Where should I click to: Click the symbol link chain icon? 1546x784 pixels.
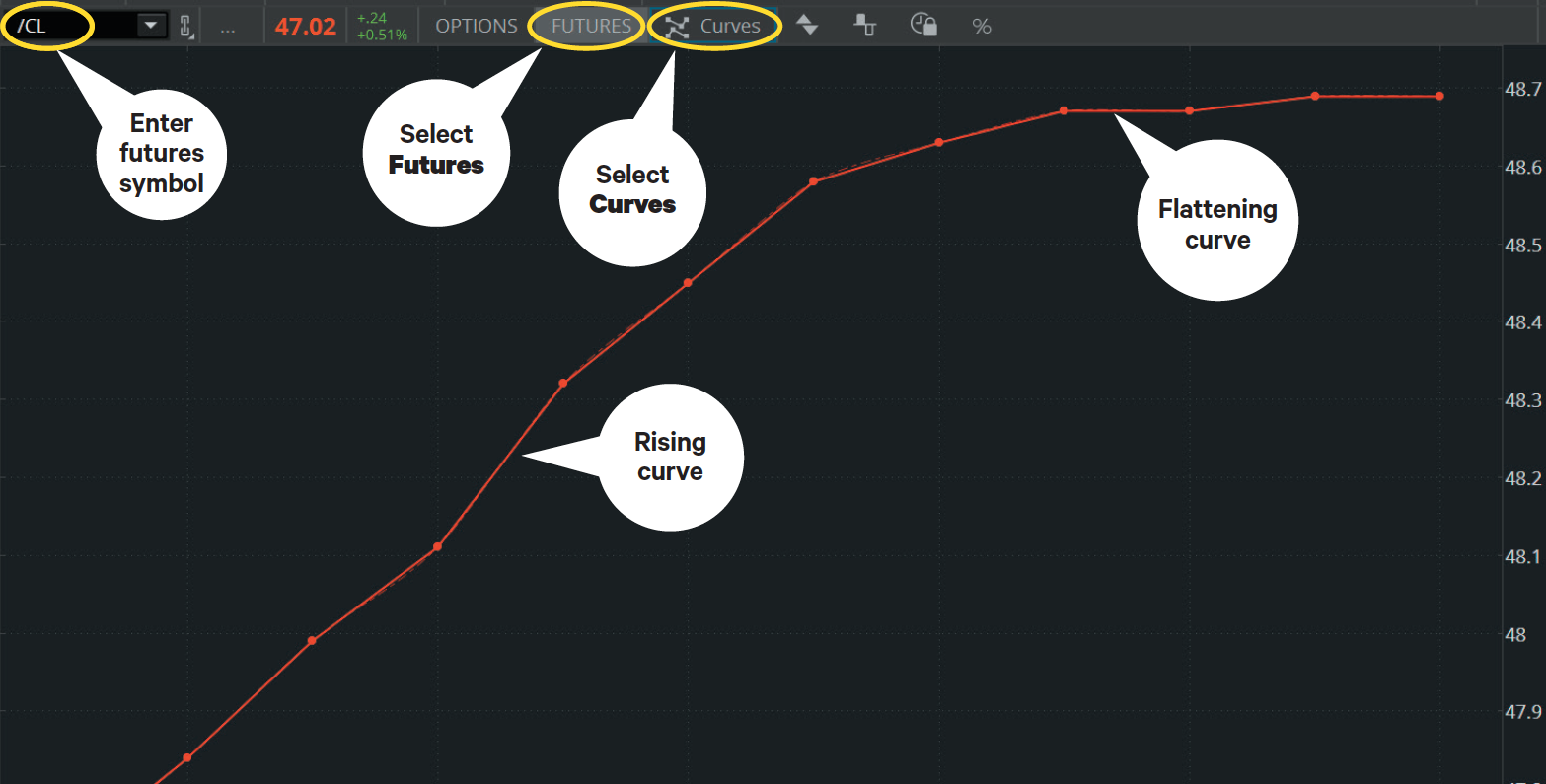[x=184, y=27]
